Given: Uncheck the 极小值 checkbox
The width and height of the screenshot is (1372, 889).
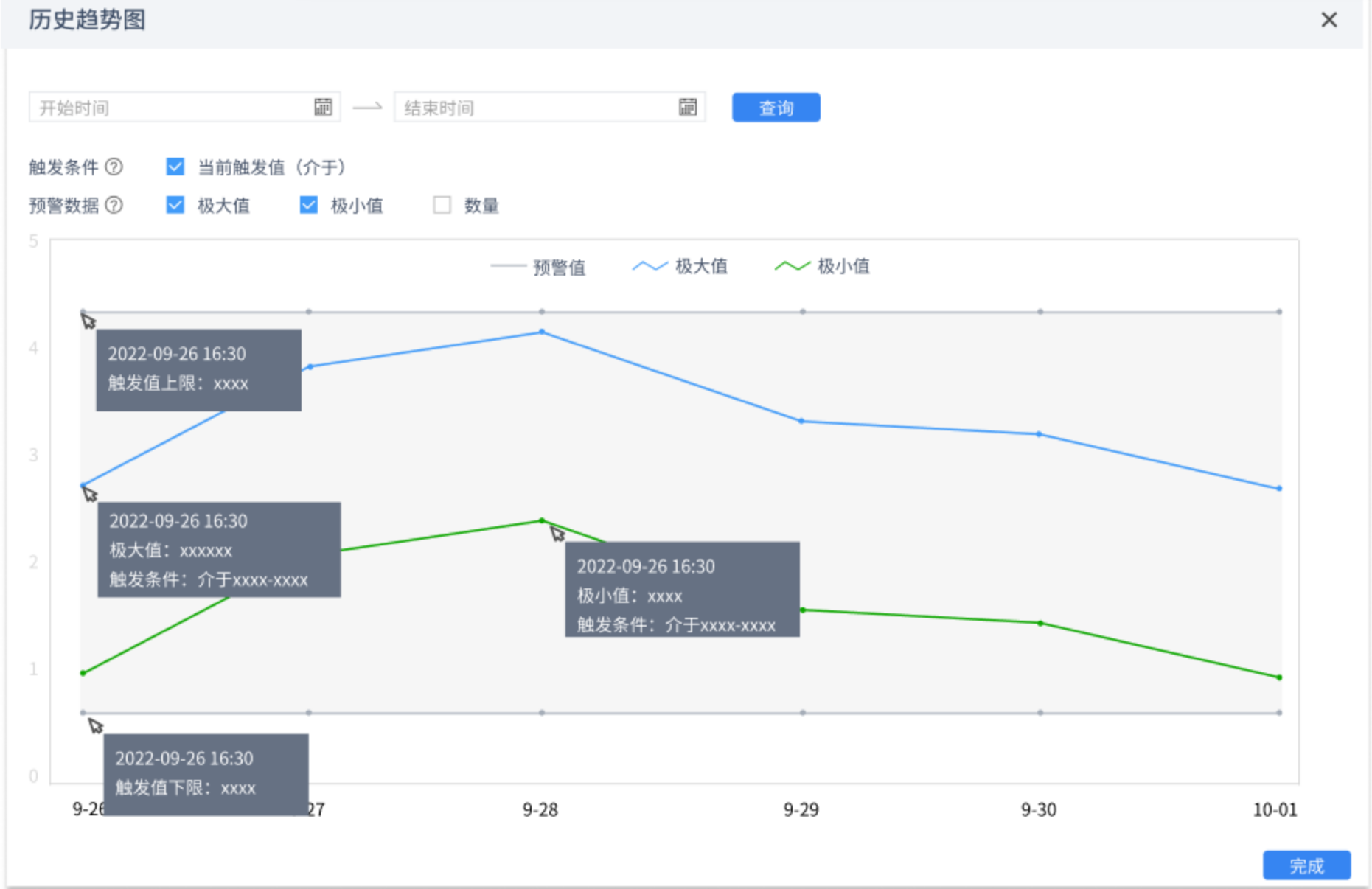Looking at the screenshot, I should tap(309, 205).
